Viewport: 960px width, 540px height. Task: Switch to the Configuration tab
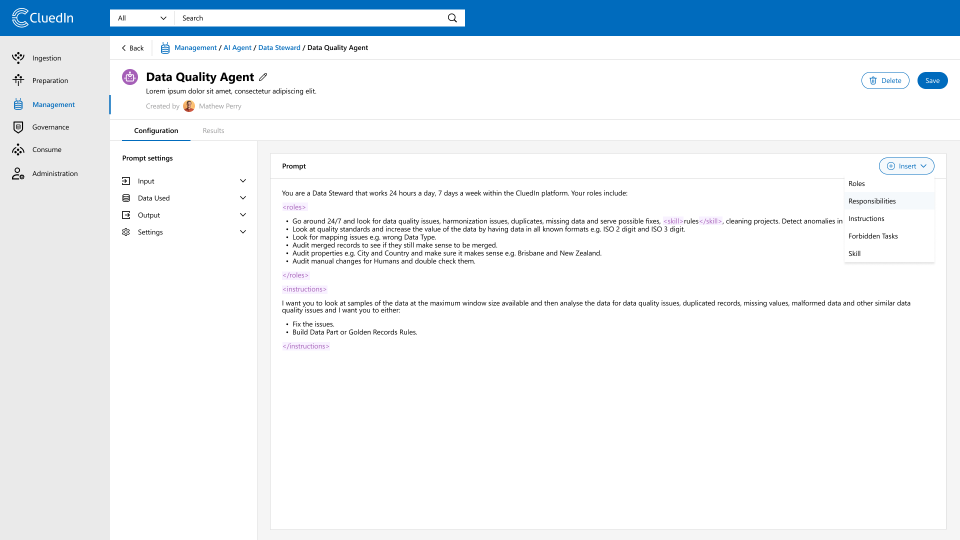coord(156,130)
